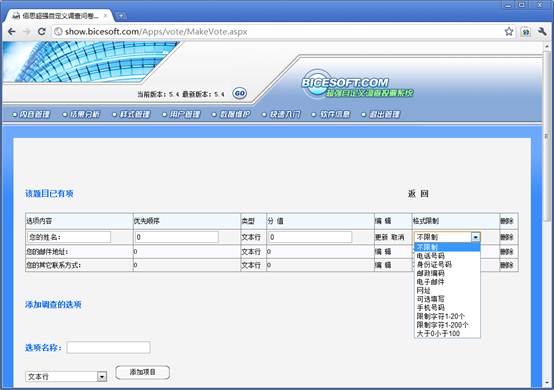Click the 添加项目 button
The width and height of the screenshot is (554, 390).
click(x=143, y=372)
